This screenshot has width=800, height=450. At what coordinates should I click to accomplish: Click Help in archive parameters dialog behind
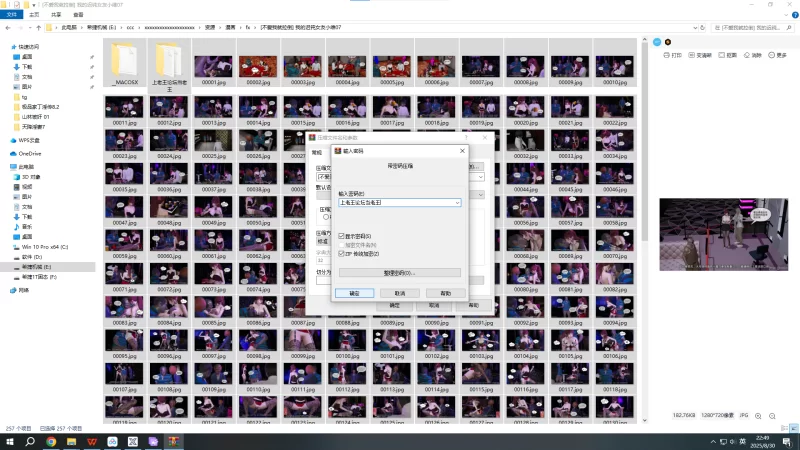(474, 305)
